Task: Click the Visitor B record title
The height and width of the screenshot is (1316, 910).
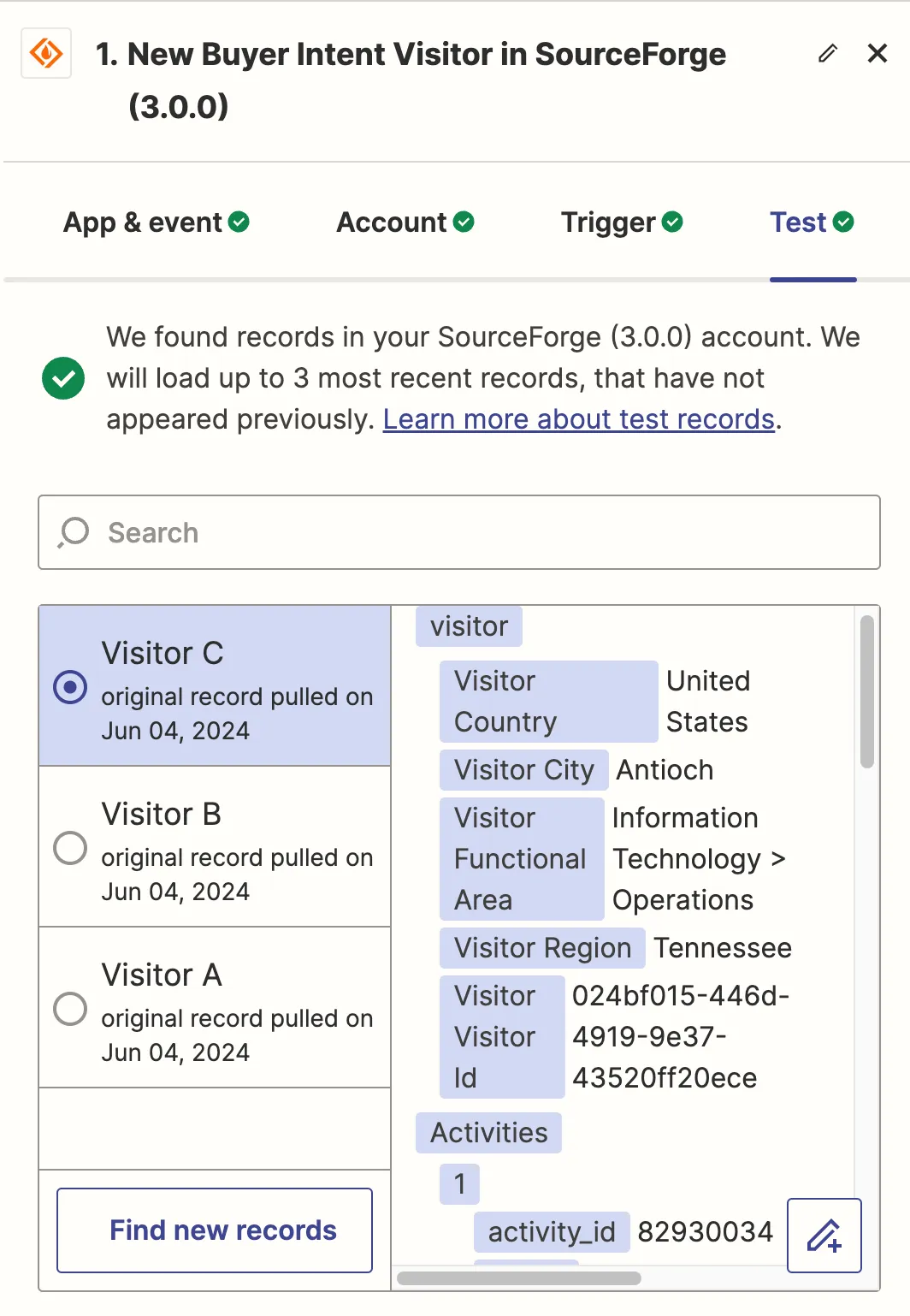Action: click(x=161, y=815)
